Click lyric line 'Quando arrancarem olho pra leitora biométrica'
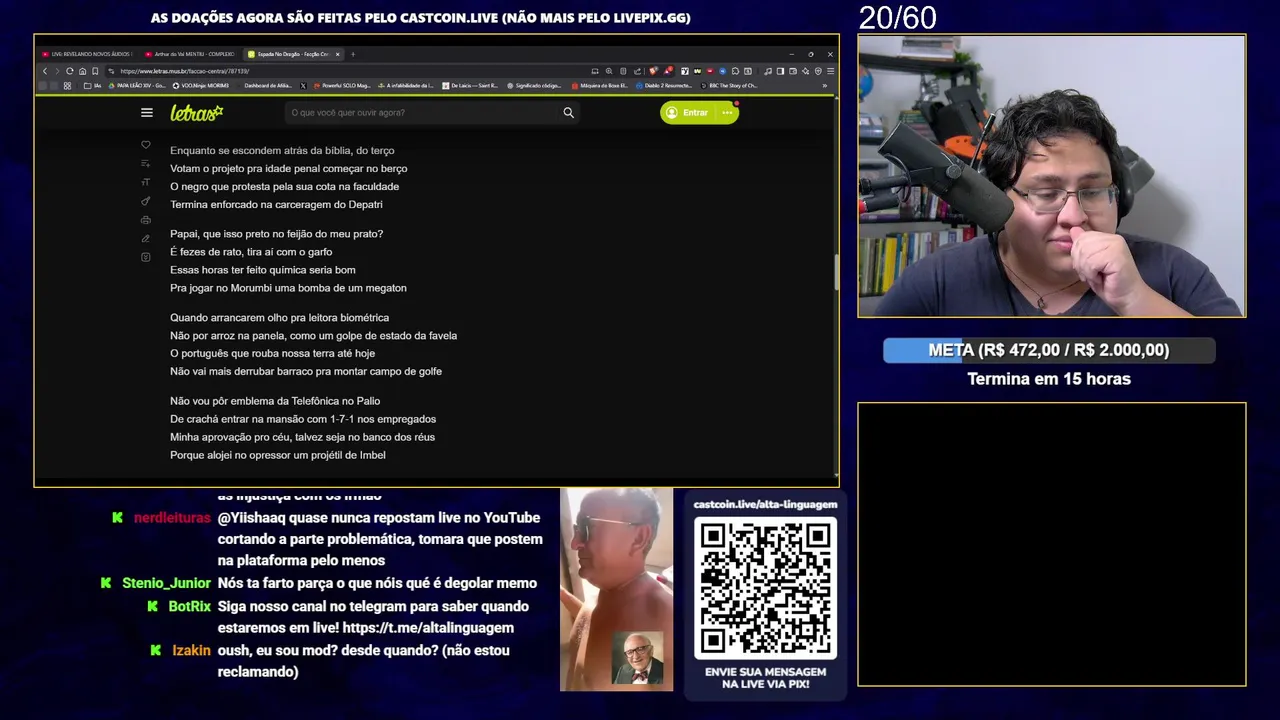 [x=279, y=318]
